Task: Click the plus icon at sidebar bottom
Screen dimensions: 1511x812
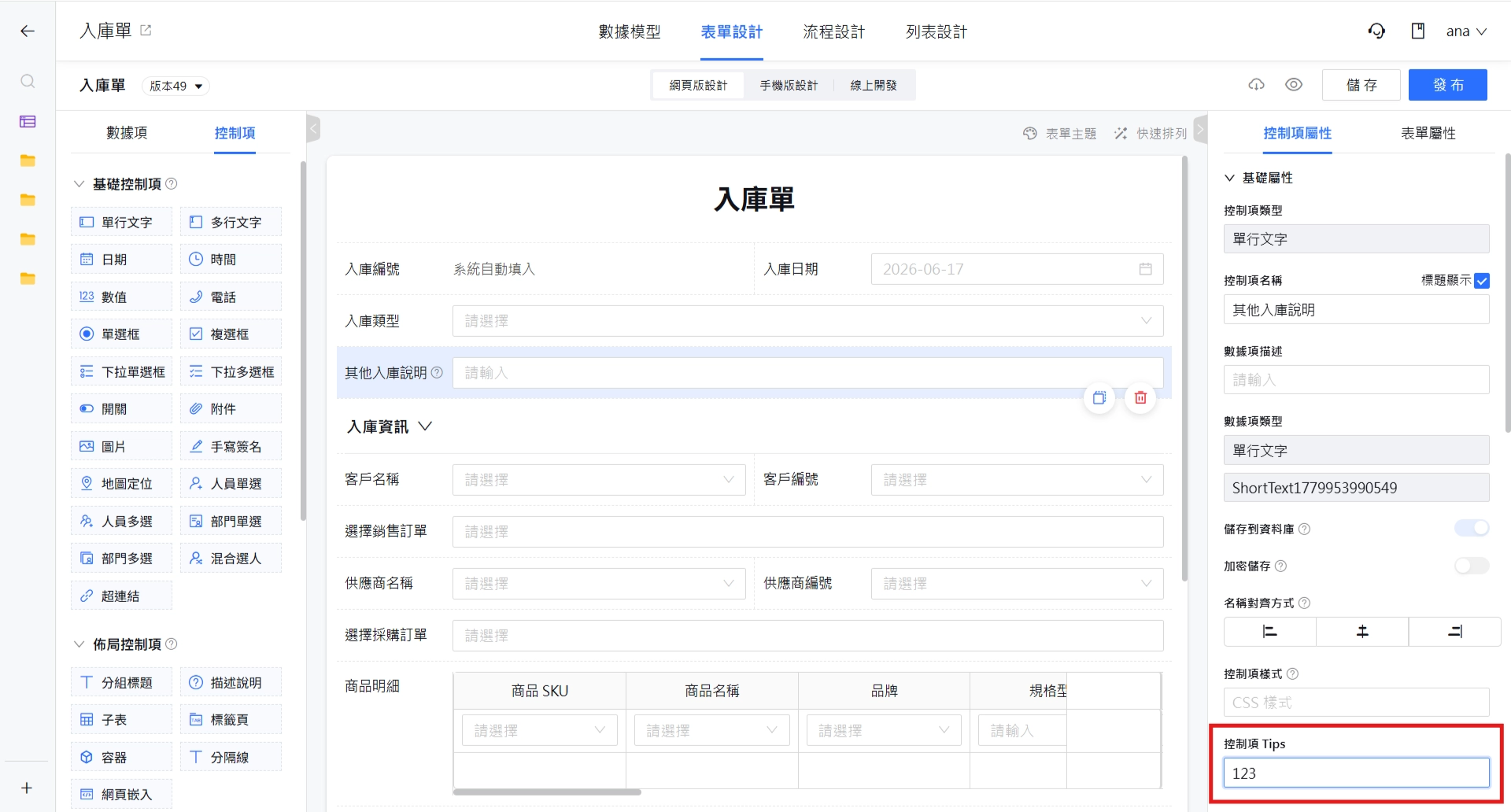Action: tap(27, 788)
